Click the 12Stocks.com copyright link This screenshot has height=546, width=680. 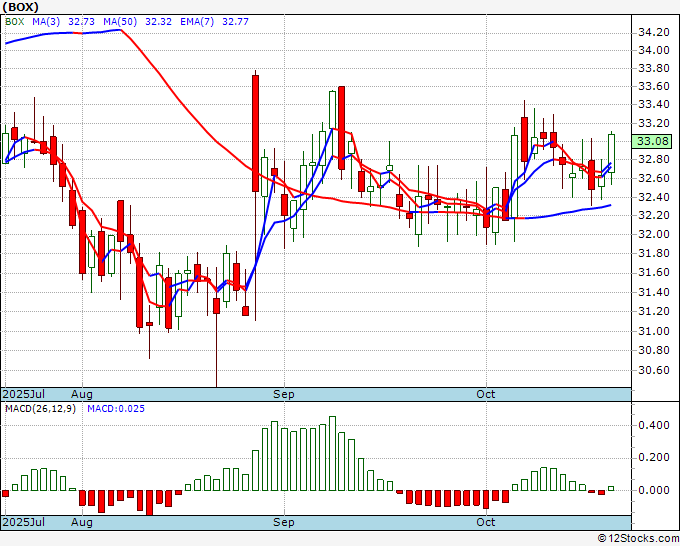click(638, 539)
